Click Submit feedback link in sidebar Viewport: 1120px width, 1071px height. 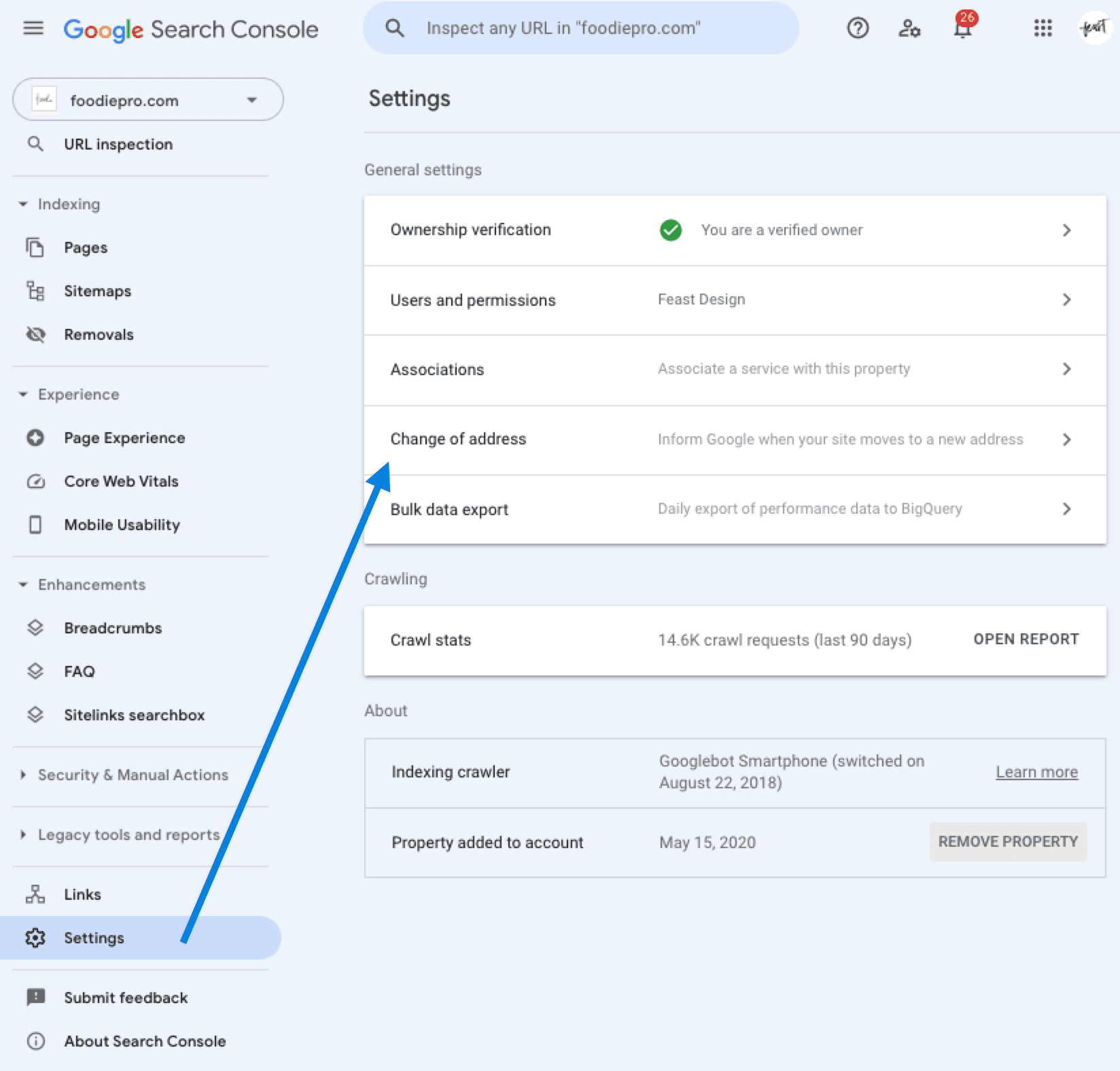(x=126, y=998)
